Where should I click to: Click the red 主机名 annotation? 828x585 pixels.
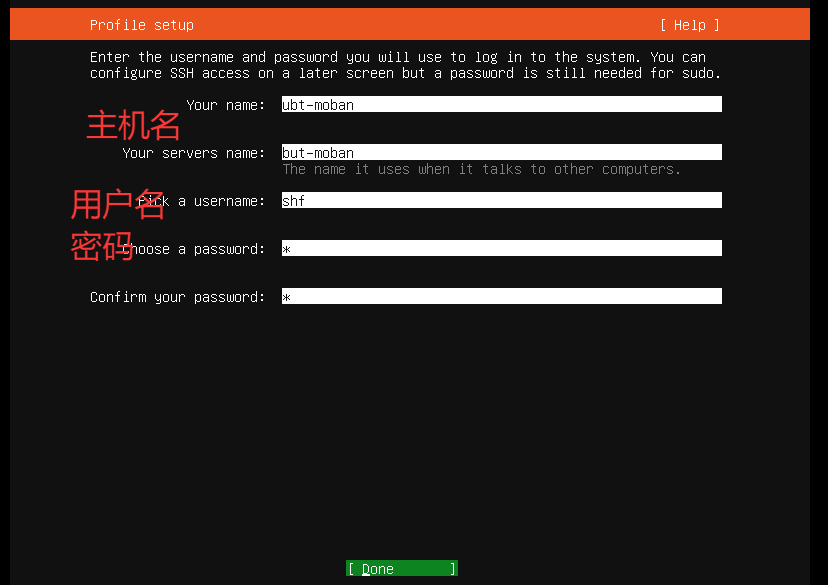point(133,126)
